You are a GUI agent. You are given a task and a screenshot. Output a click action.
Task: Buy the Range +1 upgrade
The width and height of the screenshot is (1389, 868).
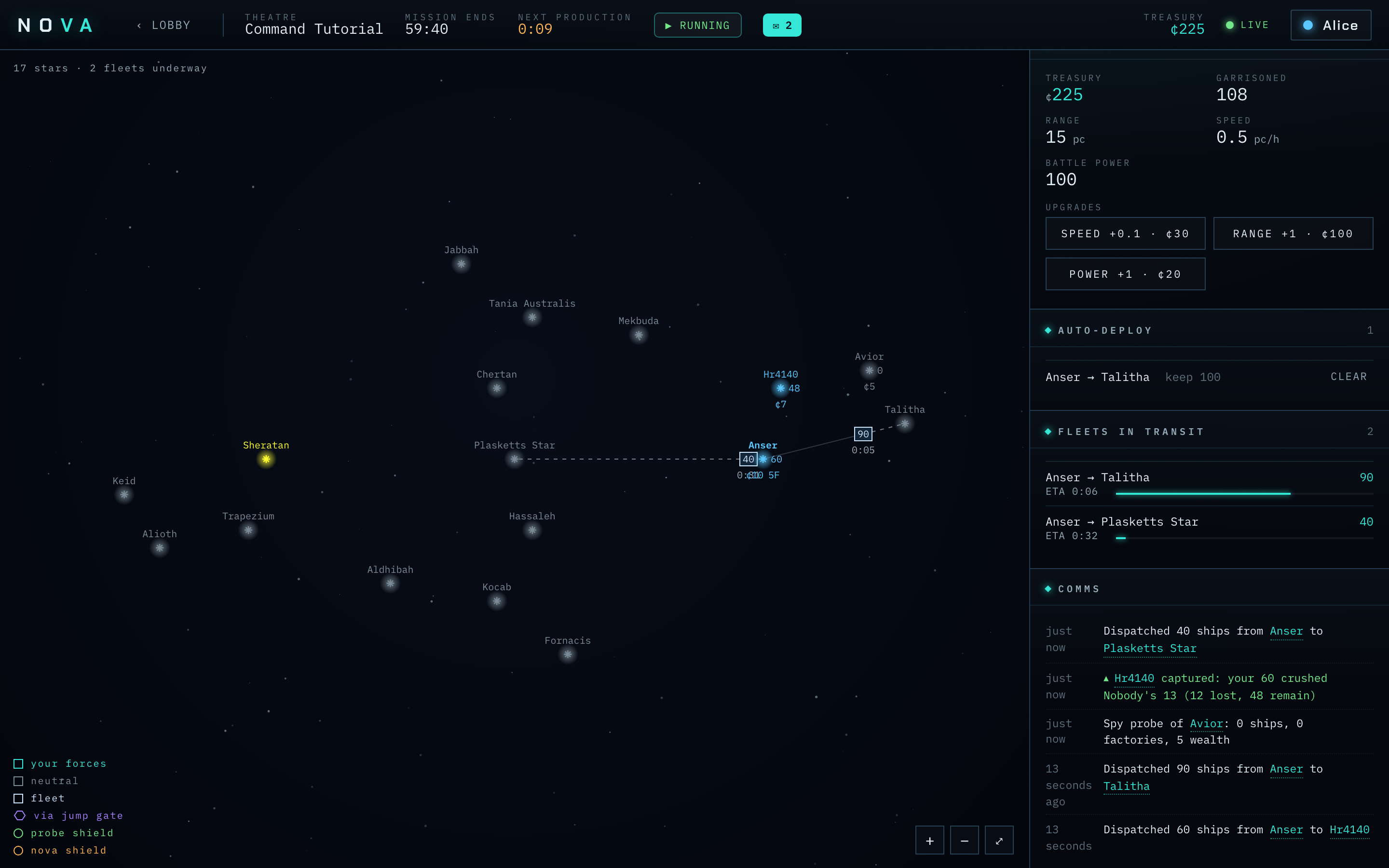coord(1293,234)
